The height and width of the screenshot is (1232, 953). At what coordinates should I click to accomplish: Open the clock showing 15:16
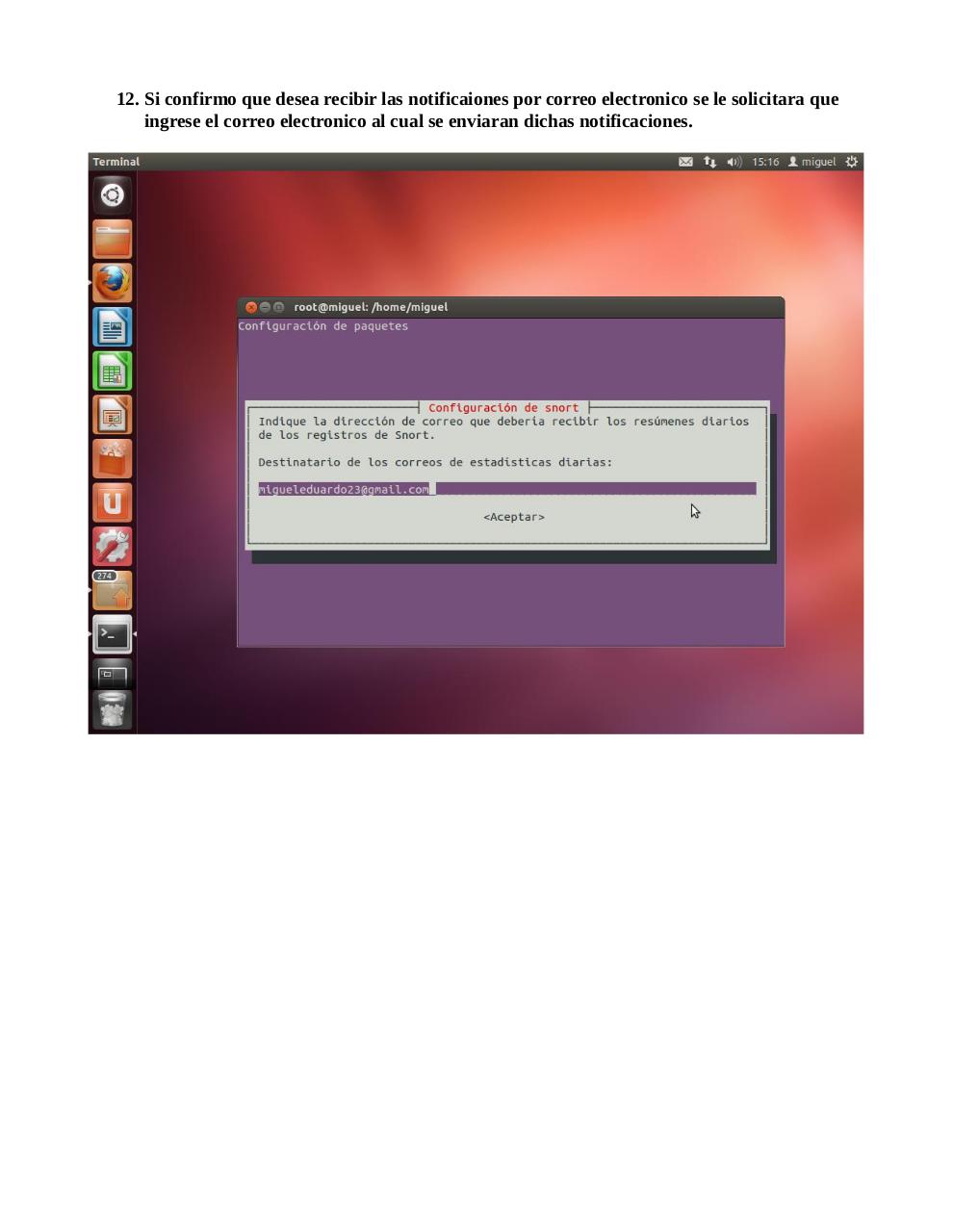tap(765, 162)
